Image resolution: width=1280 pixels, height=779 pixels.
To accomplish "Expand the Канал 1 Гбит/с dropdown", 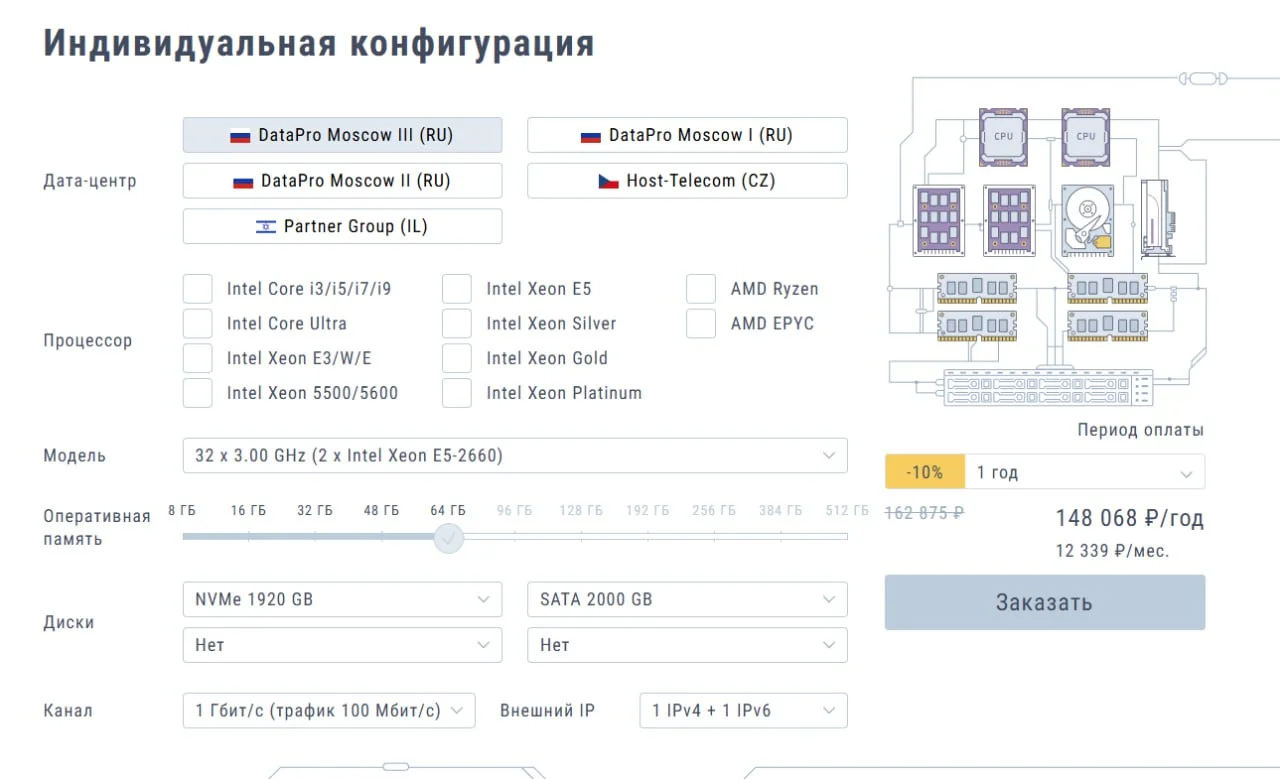I will (329, 710).
